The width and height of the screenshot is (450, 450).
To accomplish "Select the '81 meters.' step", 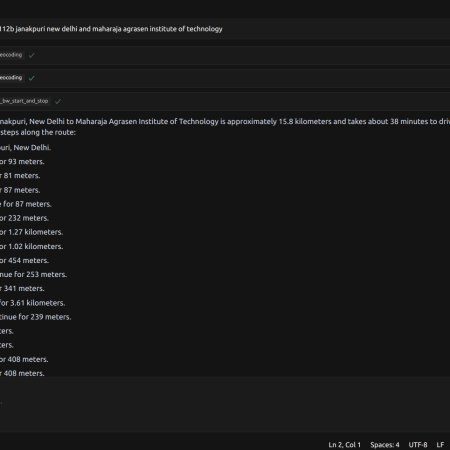I will coord(20,176).
